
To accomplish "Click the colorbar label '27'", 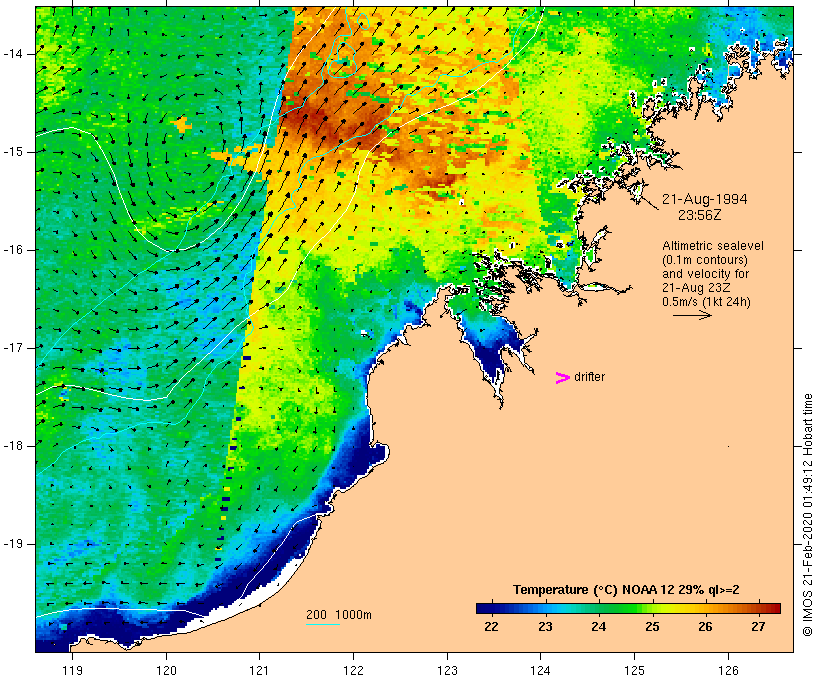I will [x=758, y=626].
